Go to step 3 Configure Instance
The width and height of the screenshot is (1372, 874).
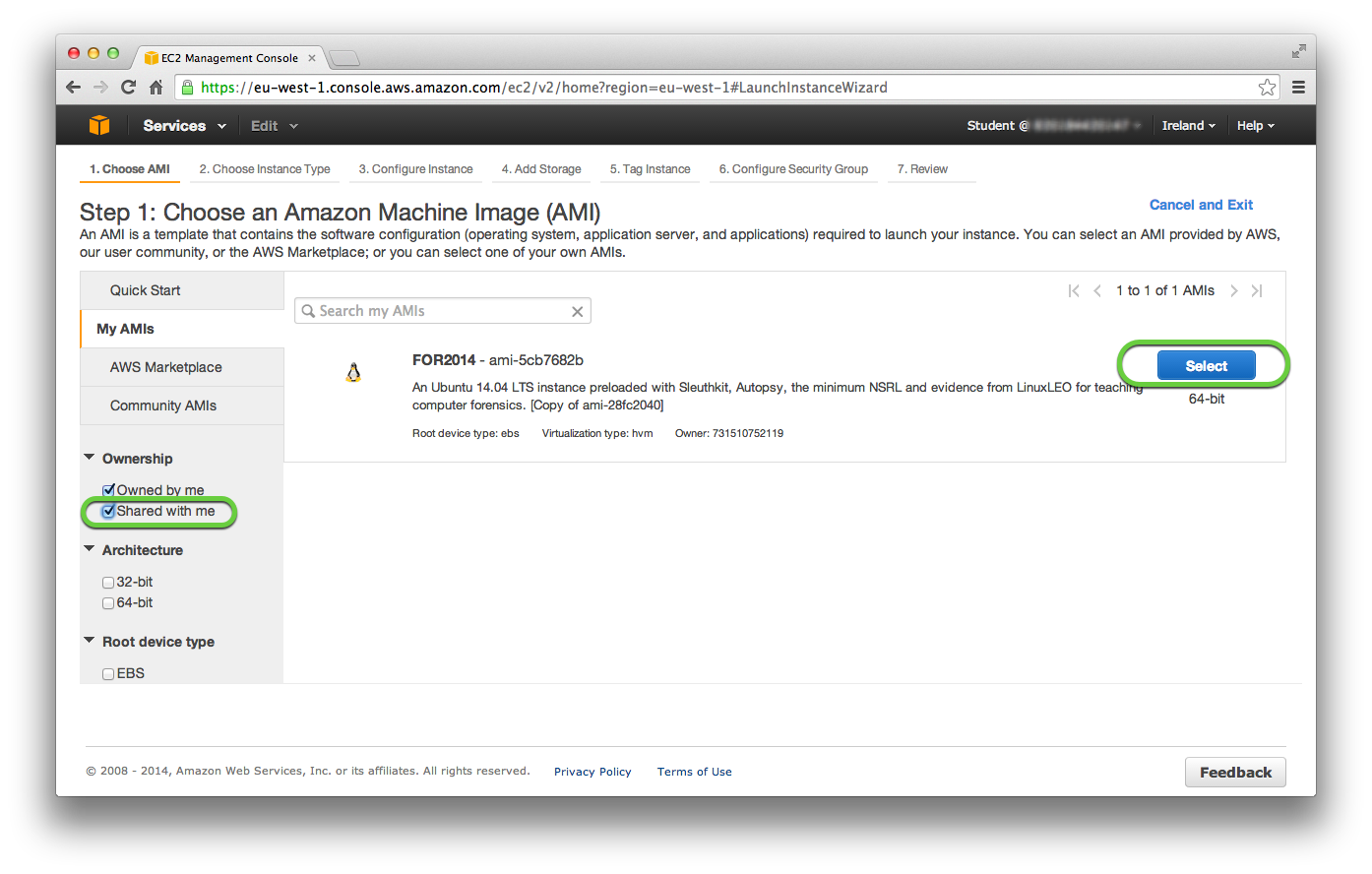click(x=415, y=169)
